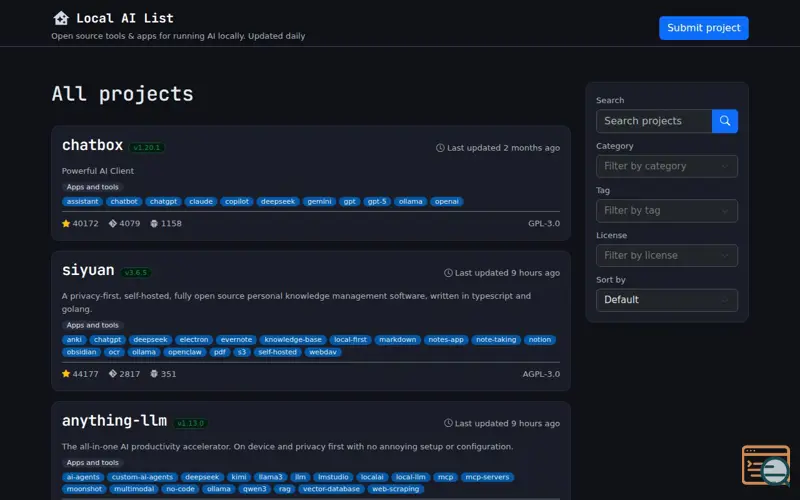Click Apps and tools category on anything-llm
This screenshot has width=800, height=500.
tap(92, 463)
